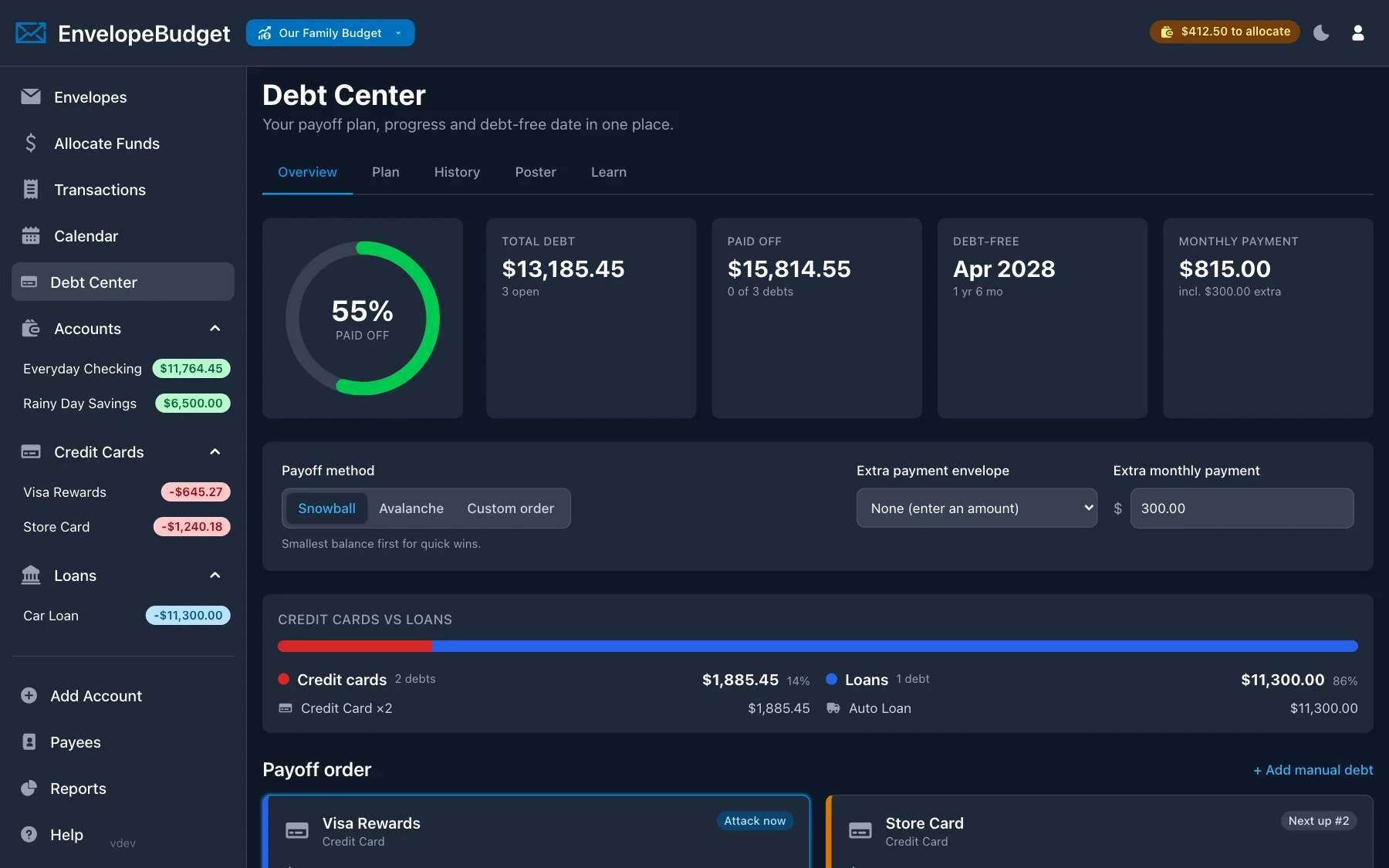Open the Our Family Budget dropdown
Screen dimensions: 1389x868
click(x=330, y=32)
